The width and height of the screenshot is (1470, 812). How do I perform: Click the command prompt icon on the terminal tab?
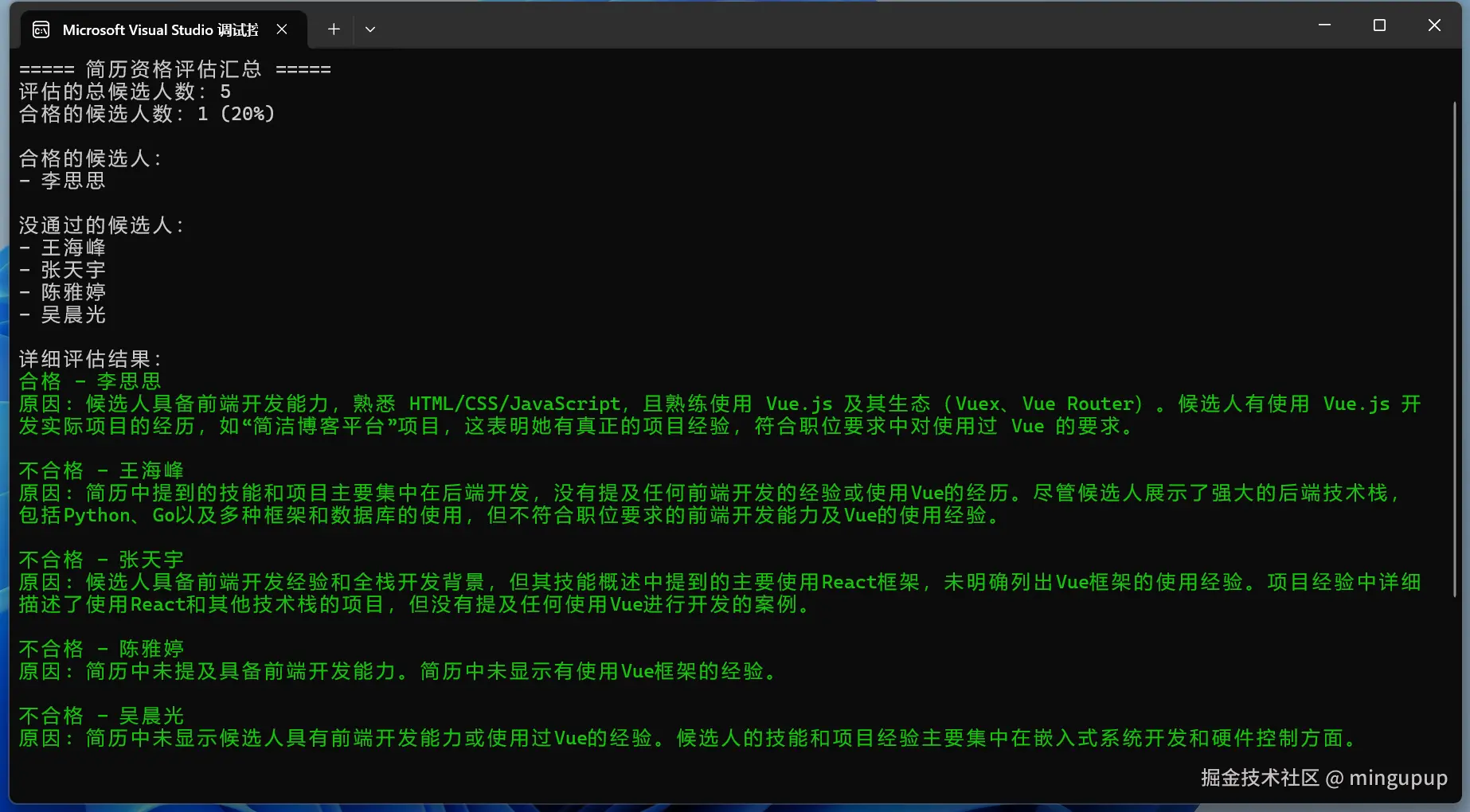coord(40,29)
